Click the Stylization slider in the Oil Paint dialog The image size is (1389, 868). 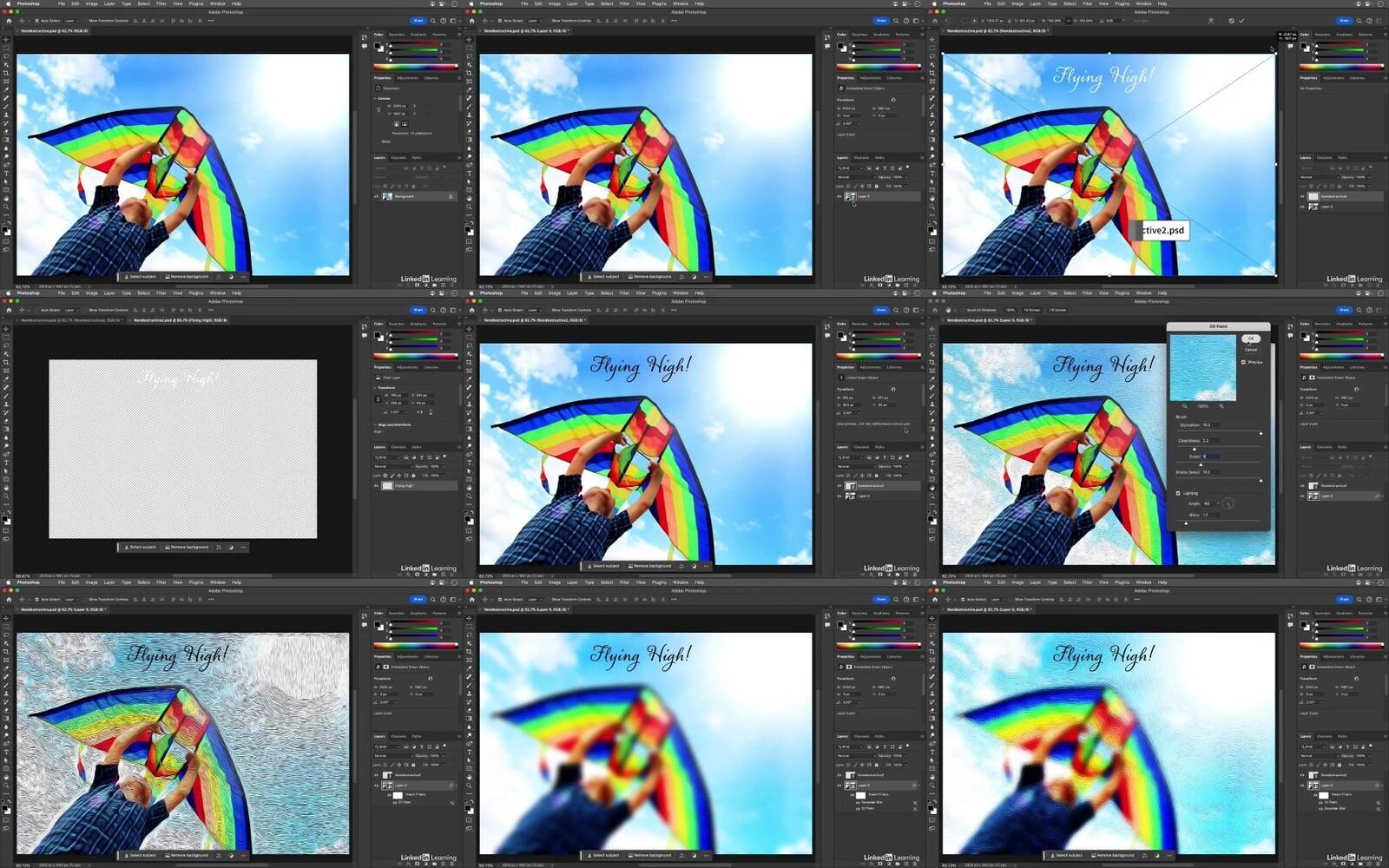point(1221,432)
